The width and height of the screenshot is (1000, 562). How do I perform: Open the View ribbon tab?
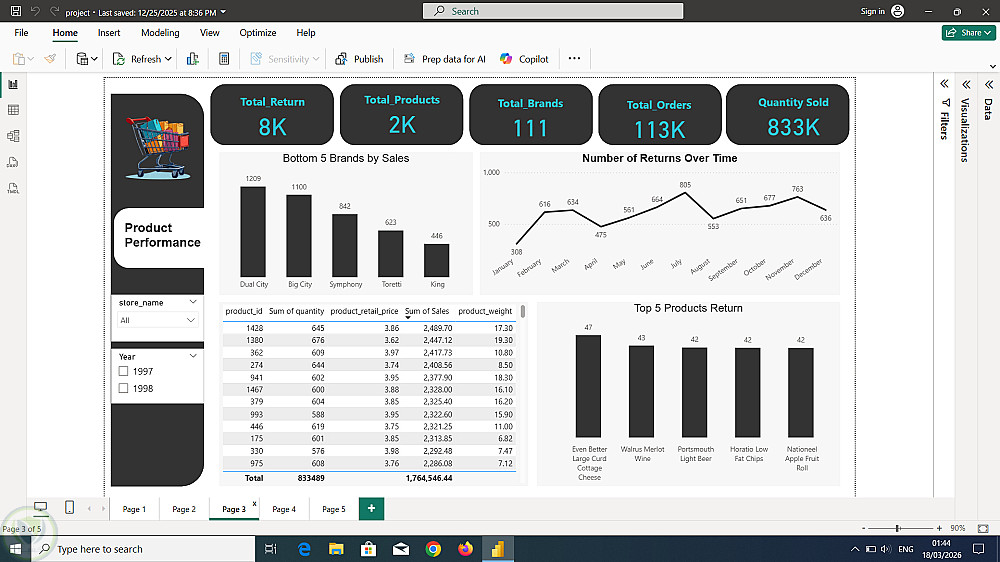209,33
